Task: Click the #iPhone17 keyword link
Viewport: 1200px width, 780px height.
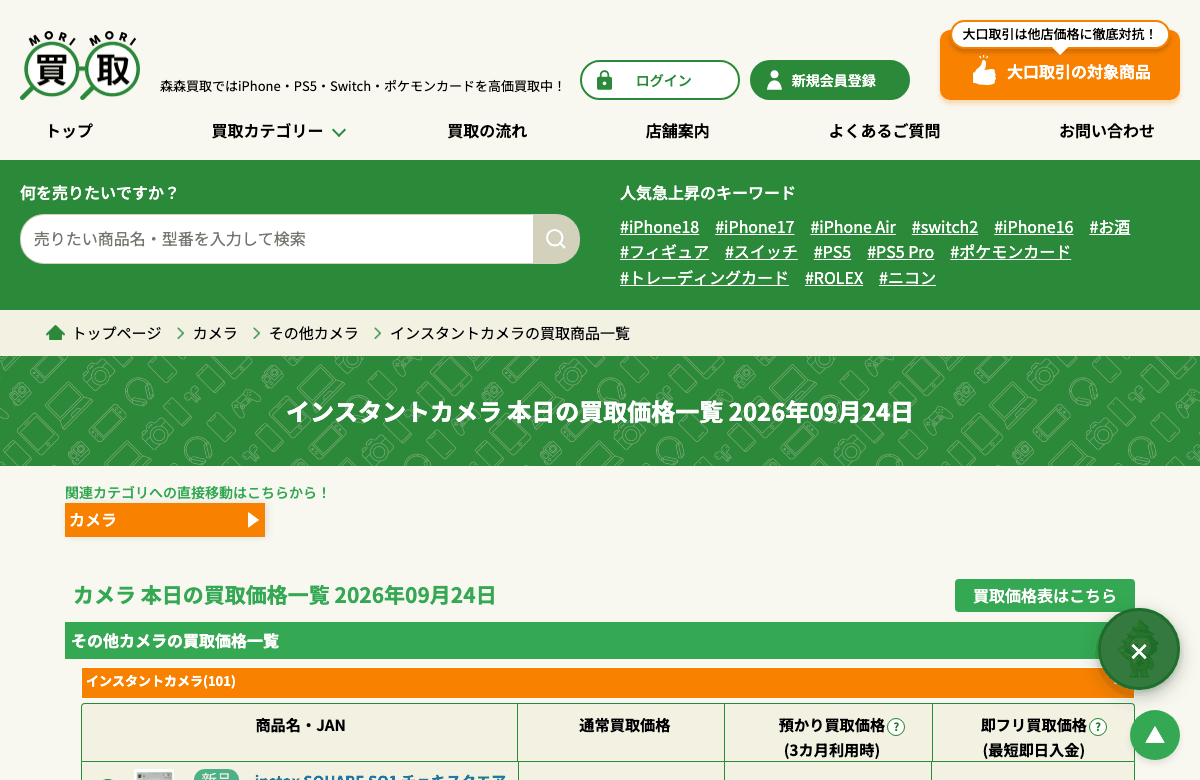Action: (755, 227)
